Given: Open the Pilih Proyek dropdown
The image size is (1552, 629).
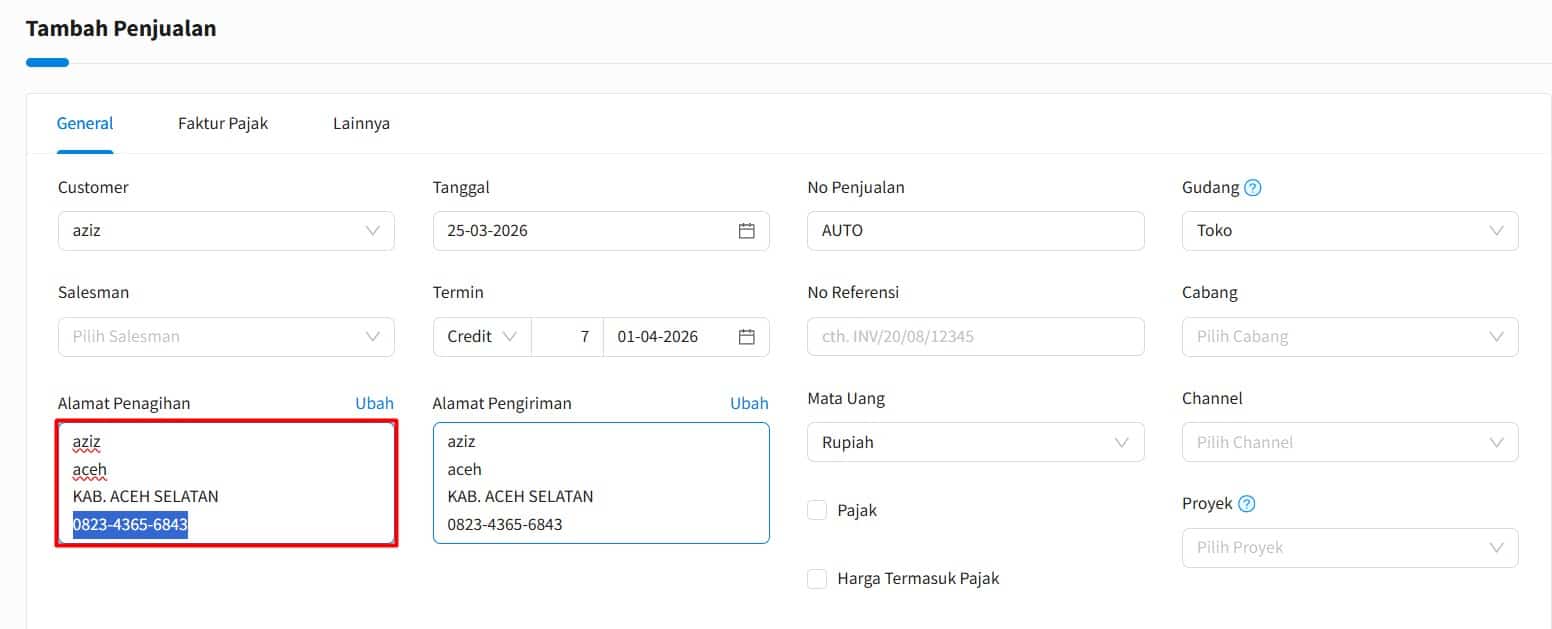Looking at the screenshot, I should pyautogui.click(x=1349, y=548).
